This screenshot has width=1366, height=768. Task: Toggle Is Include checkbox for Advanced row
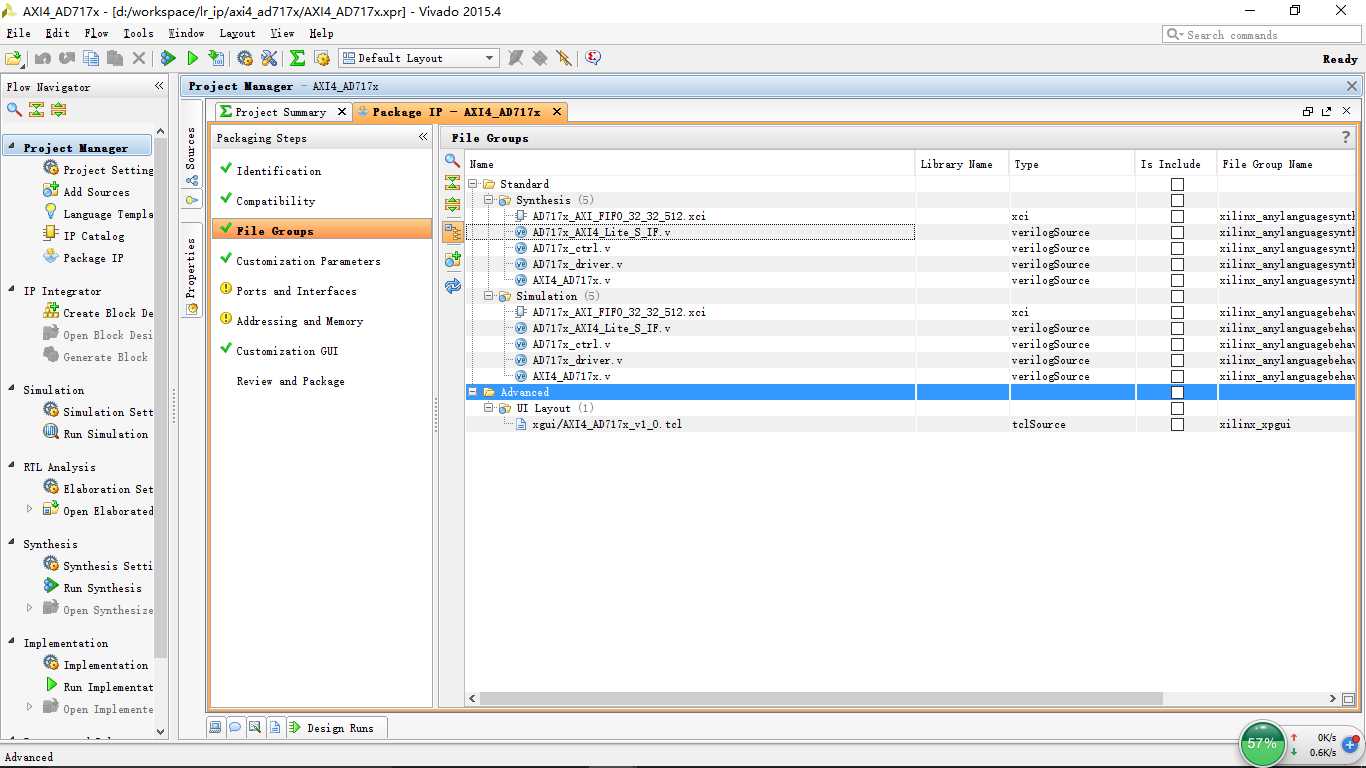coord(1177,392)
